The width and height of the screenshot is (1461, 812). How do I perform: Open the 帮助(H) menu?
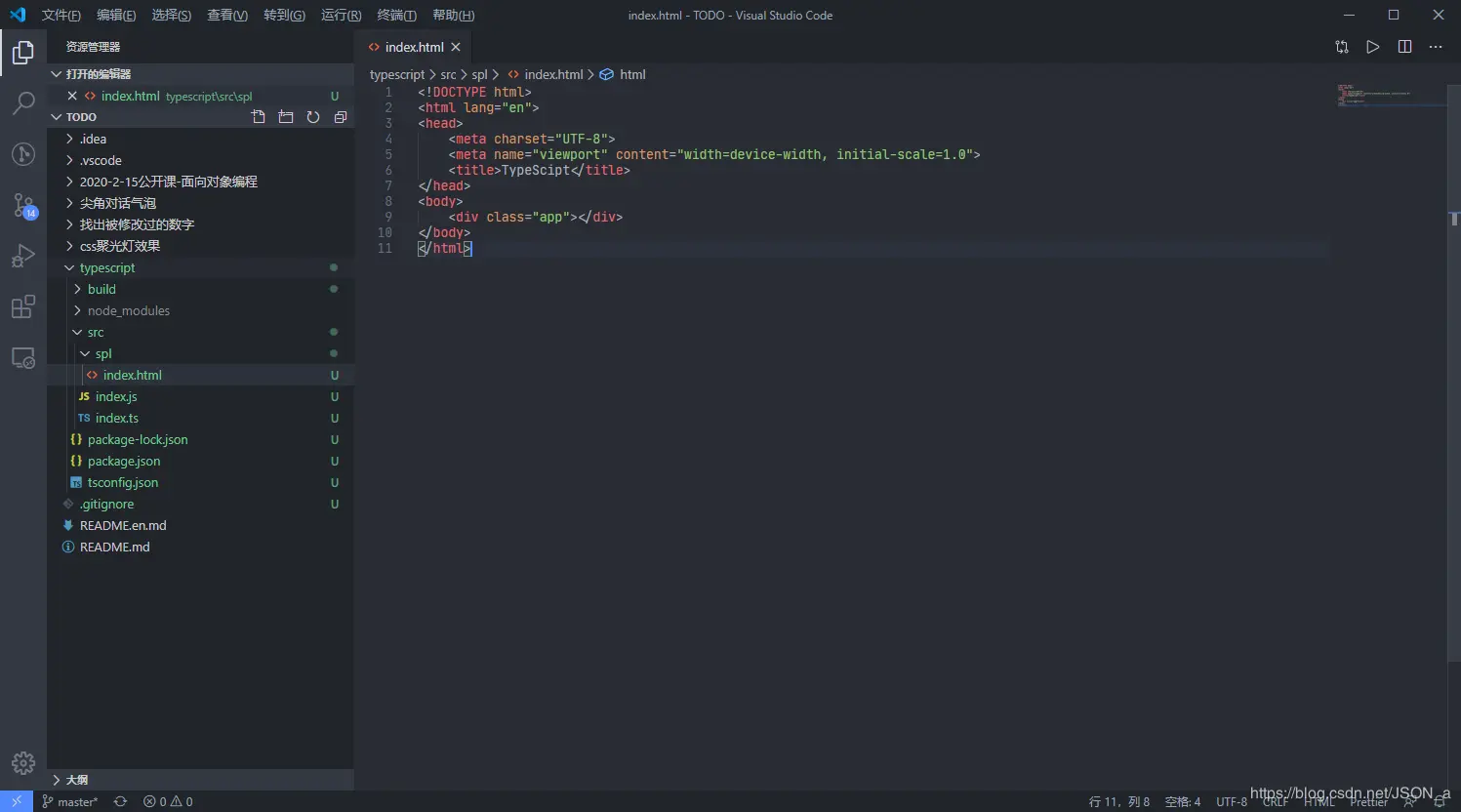(x=453, y=15)
